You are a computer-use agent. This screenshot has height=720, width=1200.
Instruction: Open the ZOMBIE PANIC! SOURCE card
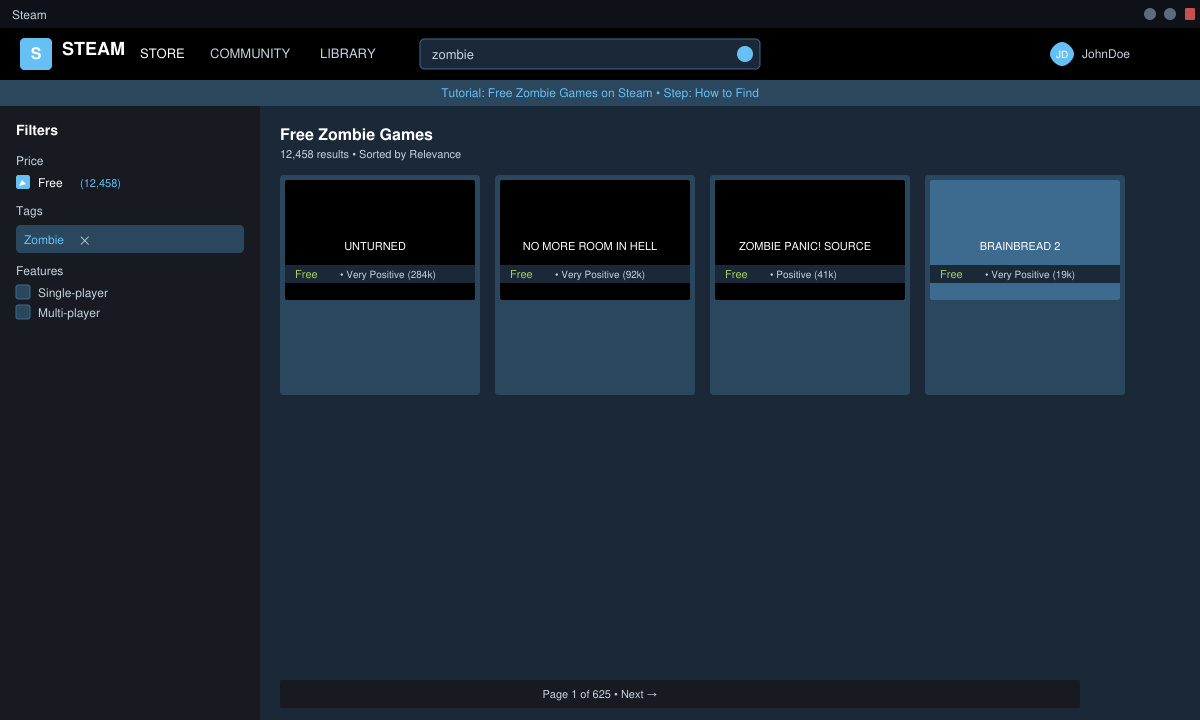click(810, 285)
